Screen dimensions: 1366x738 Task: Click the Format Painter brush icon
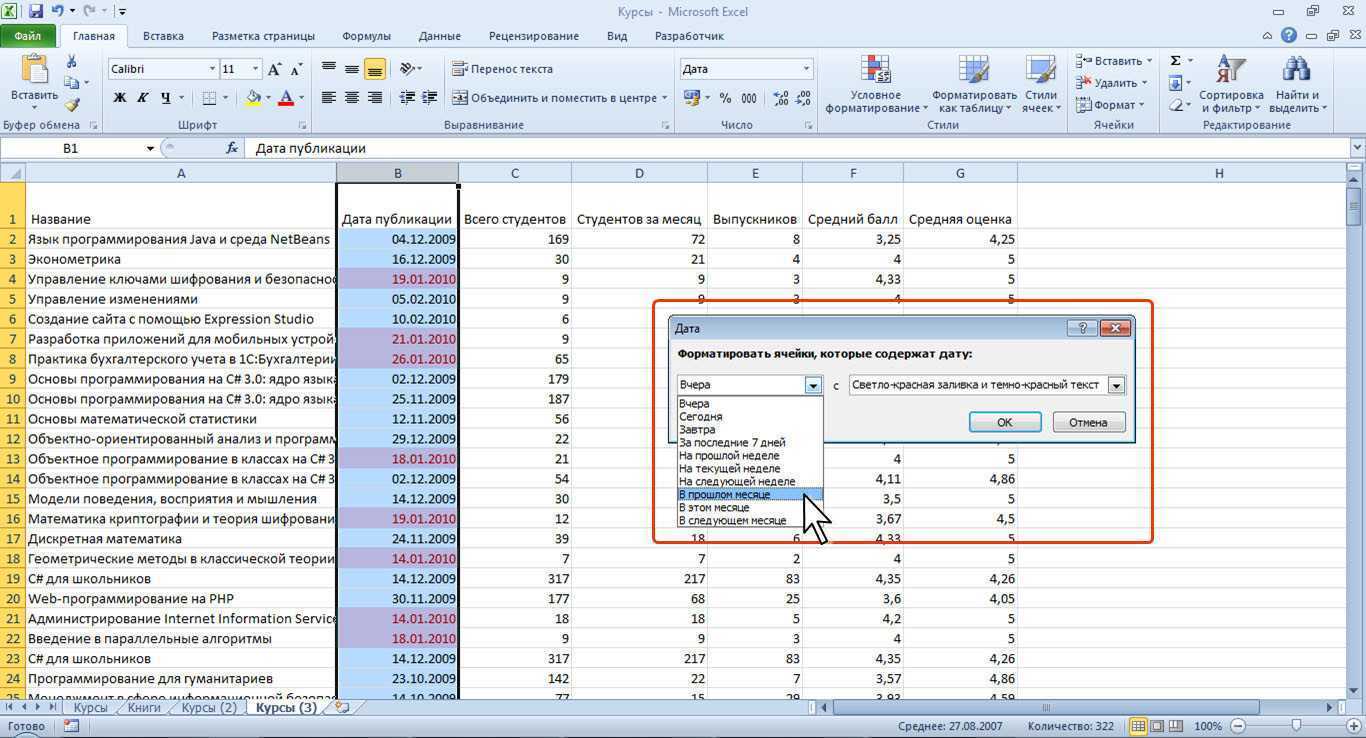(x=72, y=105)
